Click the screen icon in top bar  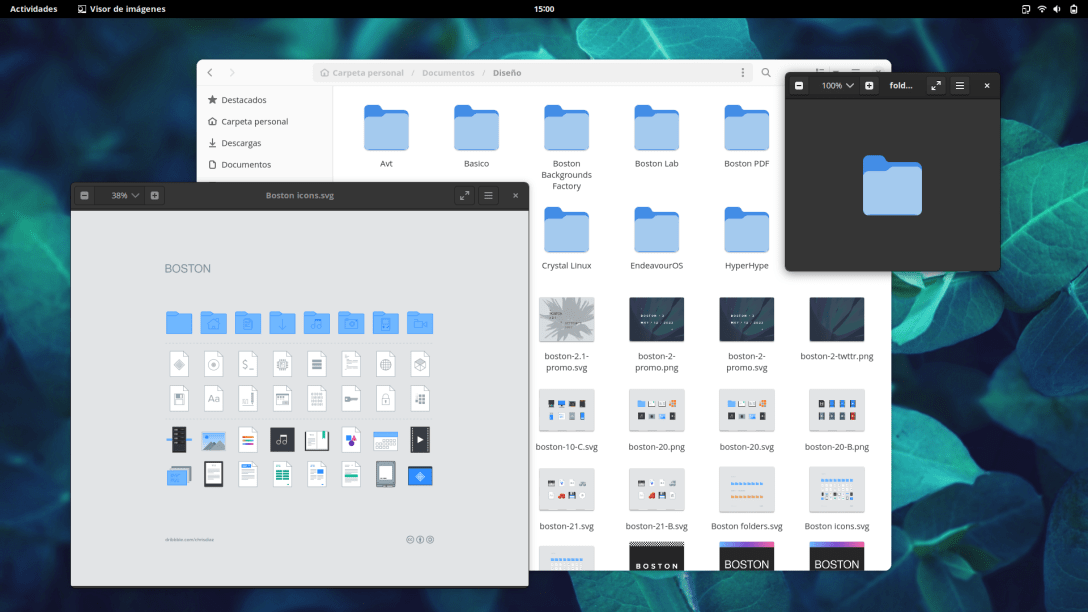tap(1026, 9)
